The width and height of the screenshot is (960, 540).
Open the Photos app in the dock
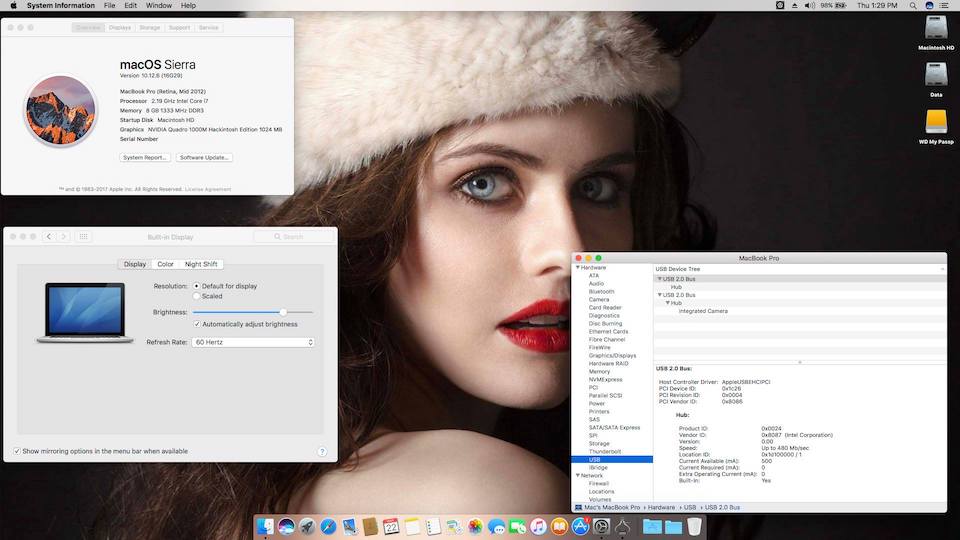pos(476,526)
